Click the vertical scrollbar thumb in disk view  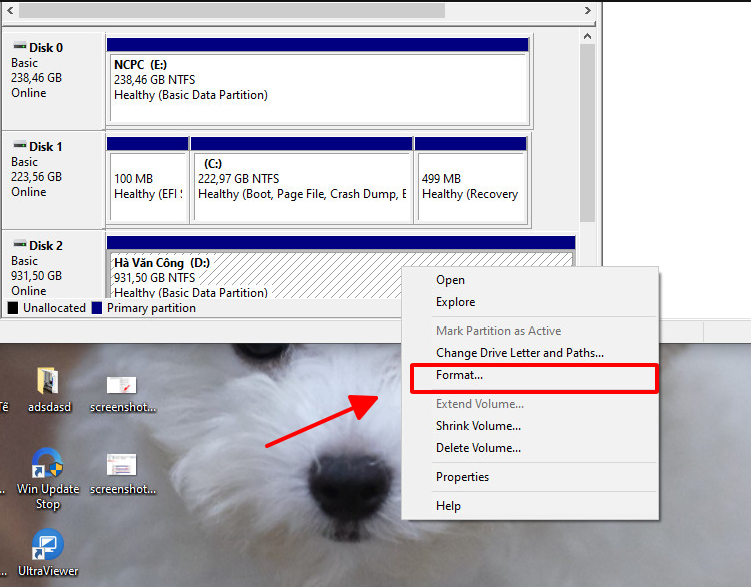point(587,133)
